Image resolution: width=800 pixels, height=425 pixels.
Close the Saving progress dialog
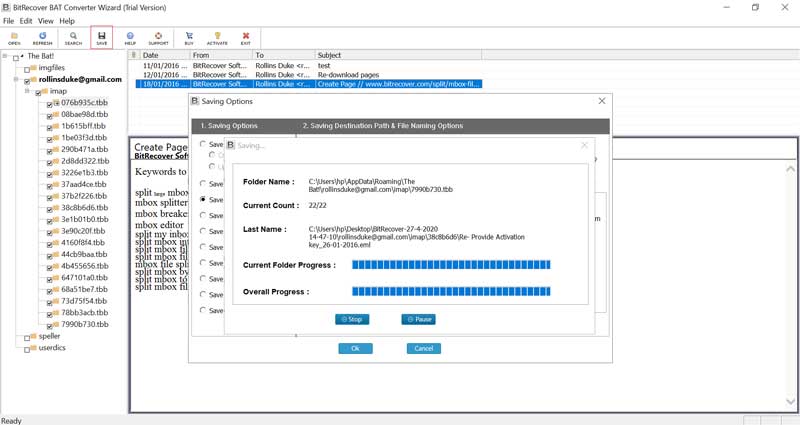[x=585, y=145]
